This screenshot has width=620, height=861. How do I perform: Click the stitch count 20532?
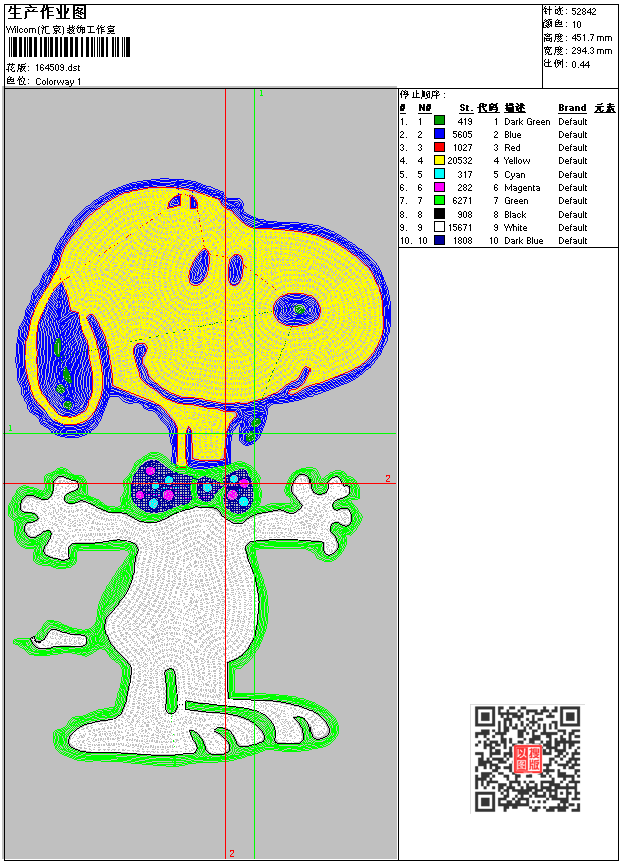(460, 161)
